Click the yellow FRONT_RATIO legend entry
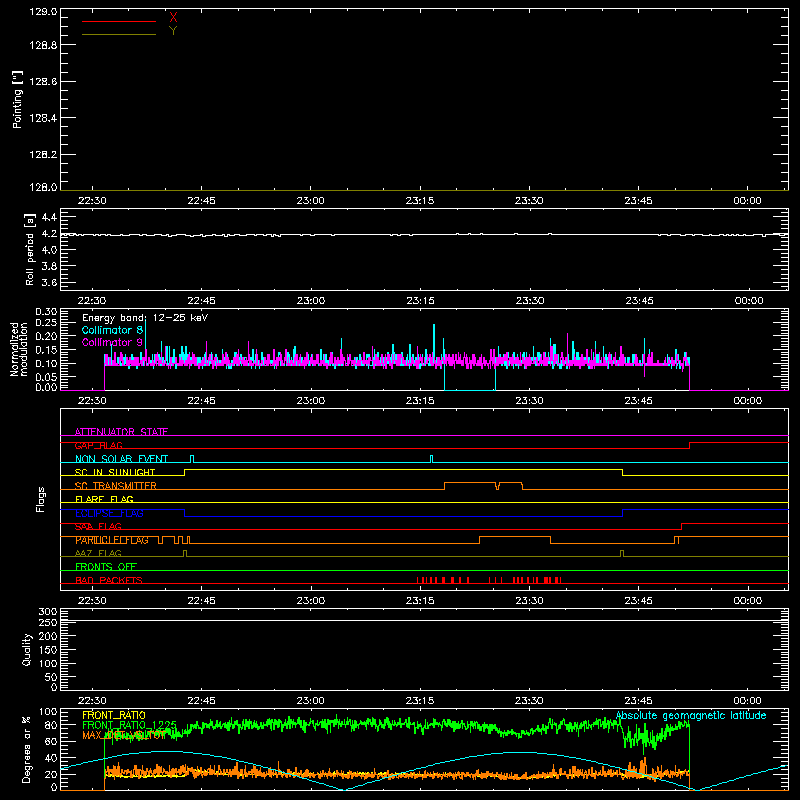The height and width of the screenshot is (800, 800). point(113,715)
